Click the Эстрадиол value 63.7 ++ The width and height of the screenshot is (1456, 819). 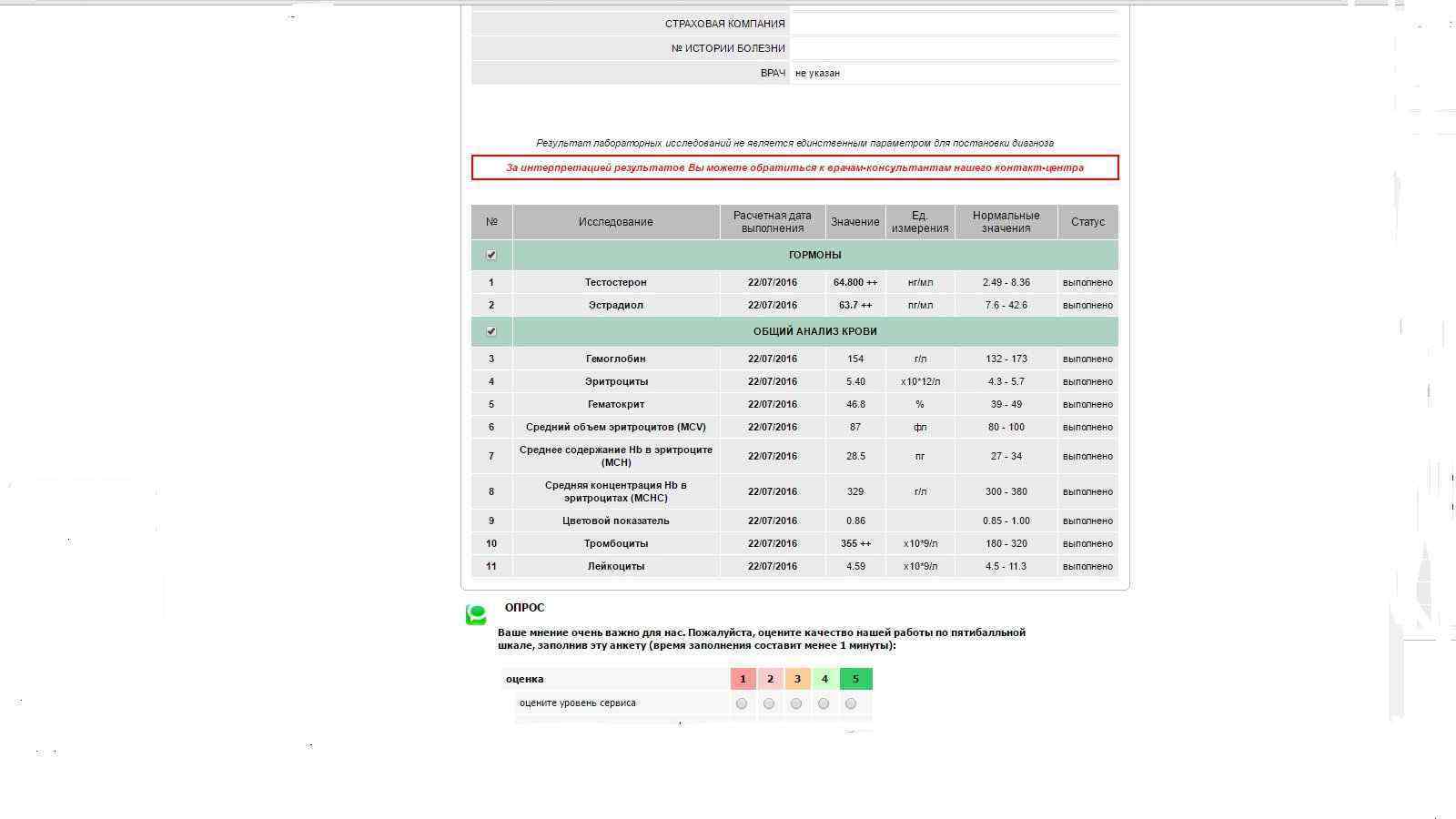coord(855,305)
